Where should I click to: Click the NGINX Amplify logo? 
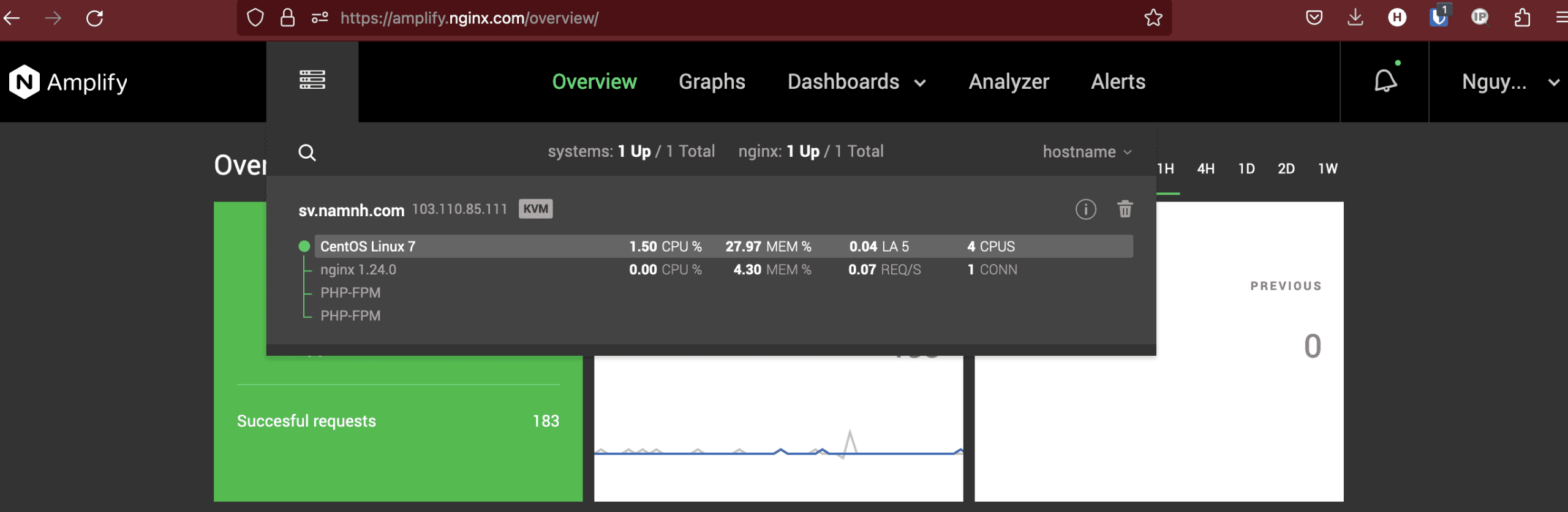coord(68,82)
